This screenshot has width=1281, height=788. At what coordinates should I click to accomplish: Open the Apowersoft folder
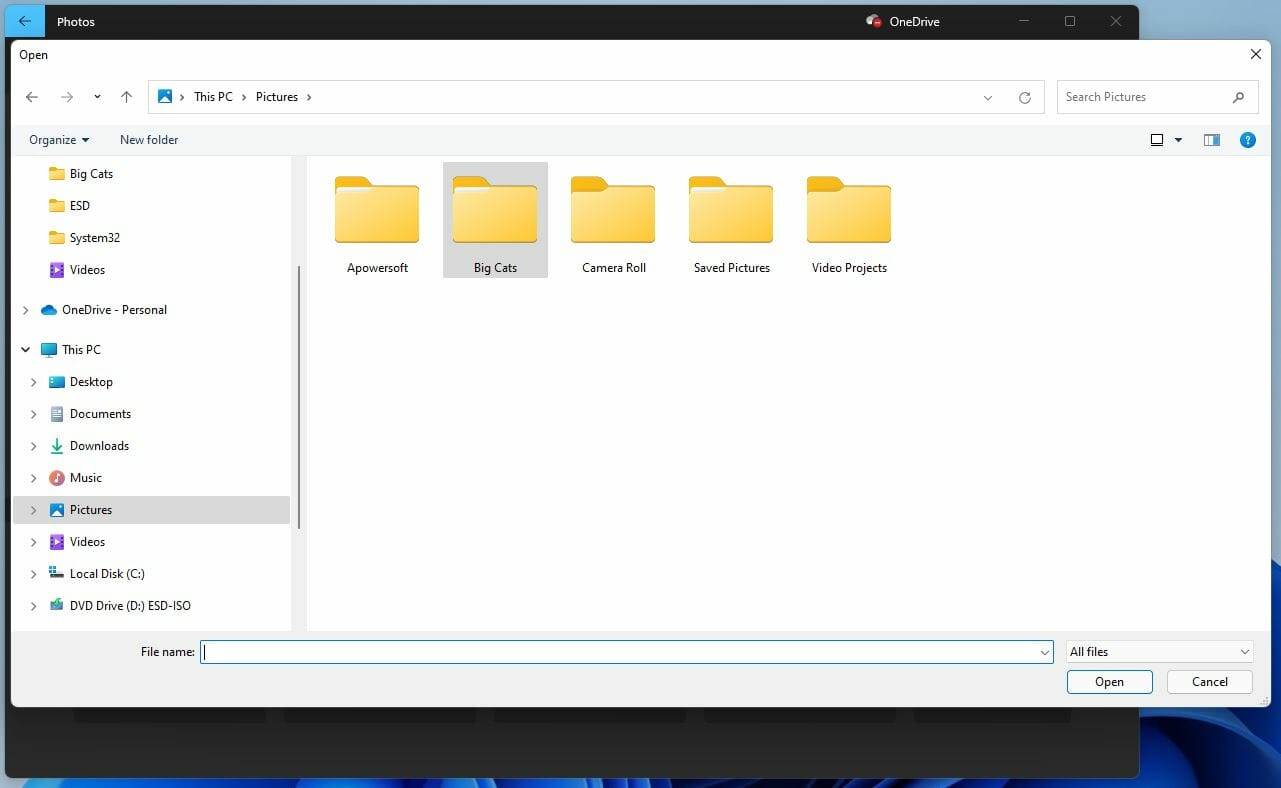click(377, 210)
